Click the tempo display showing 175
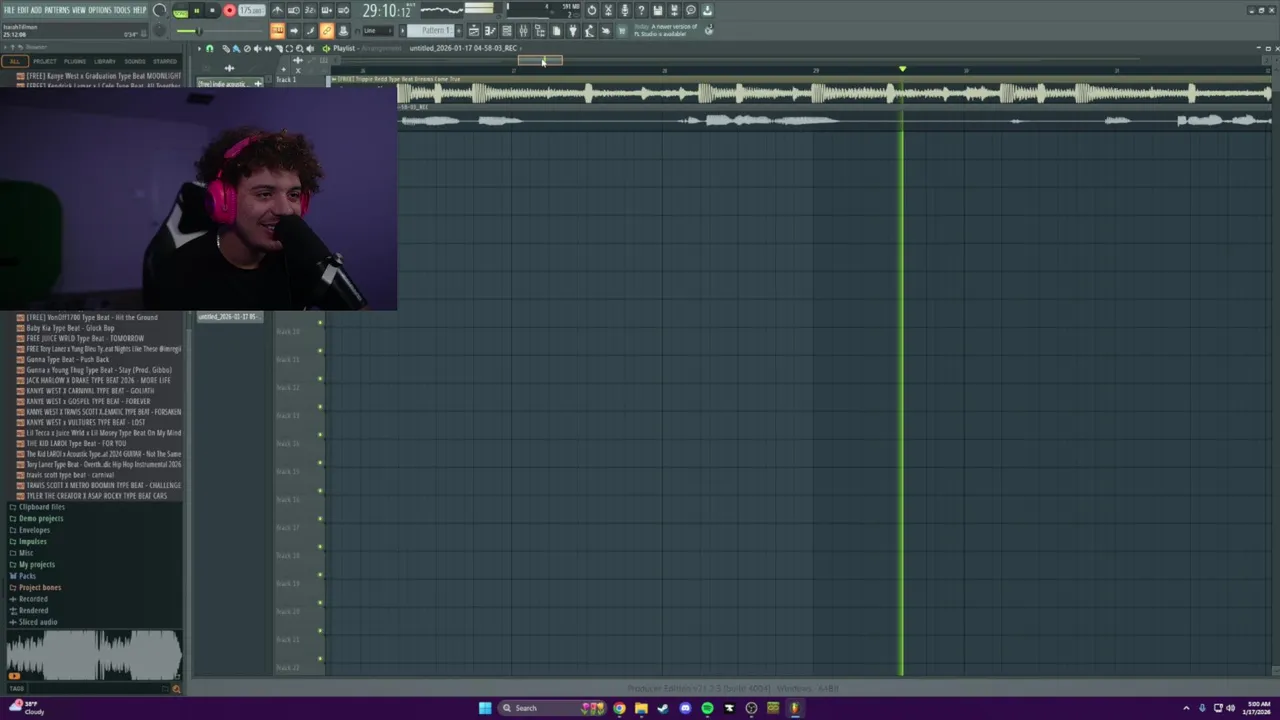1280x720 pixels. 251,10
